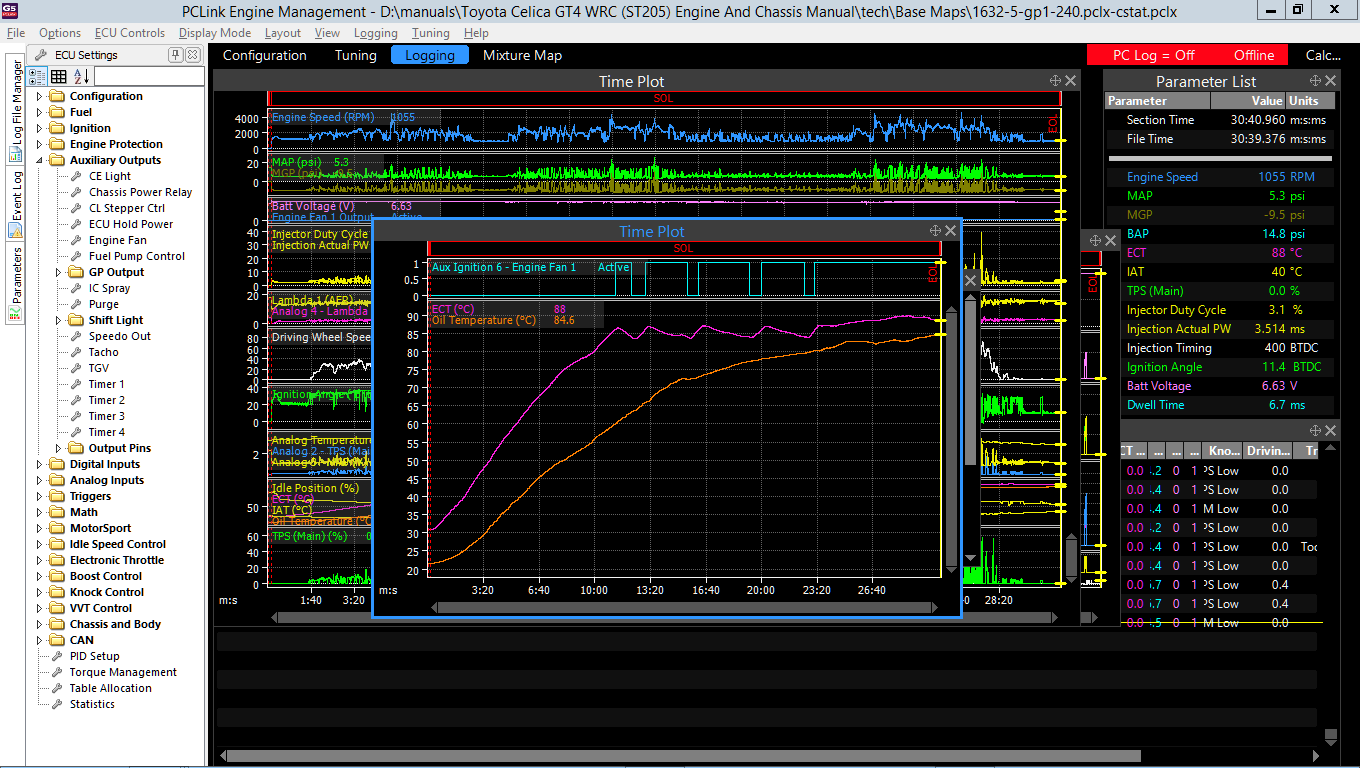The image size is (1360, 768).
Task: Open the TGV setting
Action: point(98,368)
